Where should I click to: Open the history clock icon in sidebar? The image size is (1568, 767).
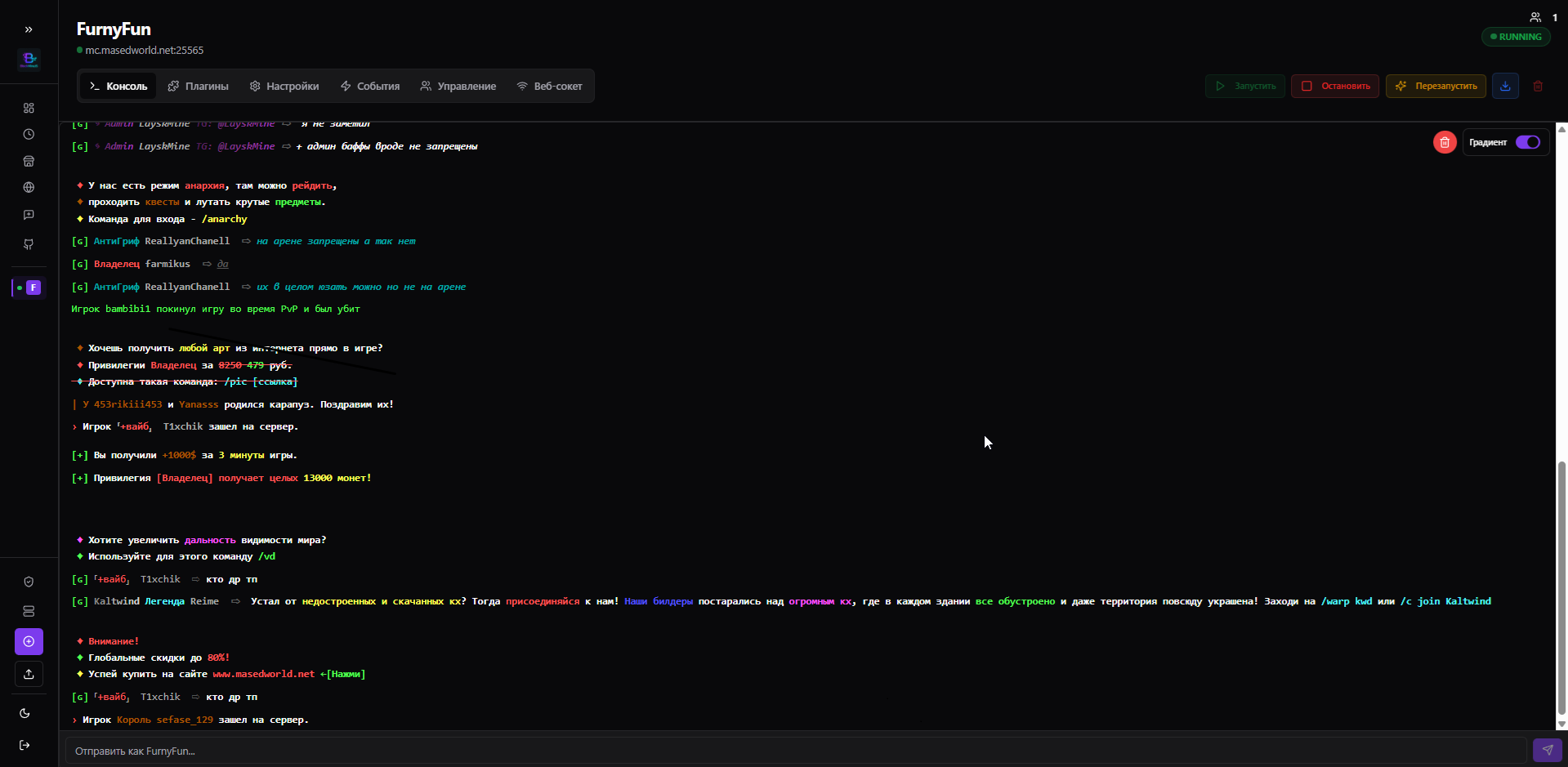coord(29,134)
